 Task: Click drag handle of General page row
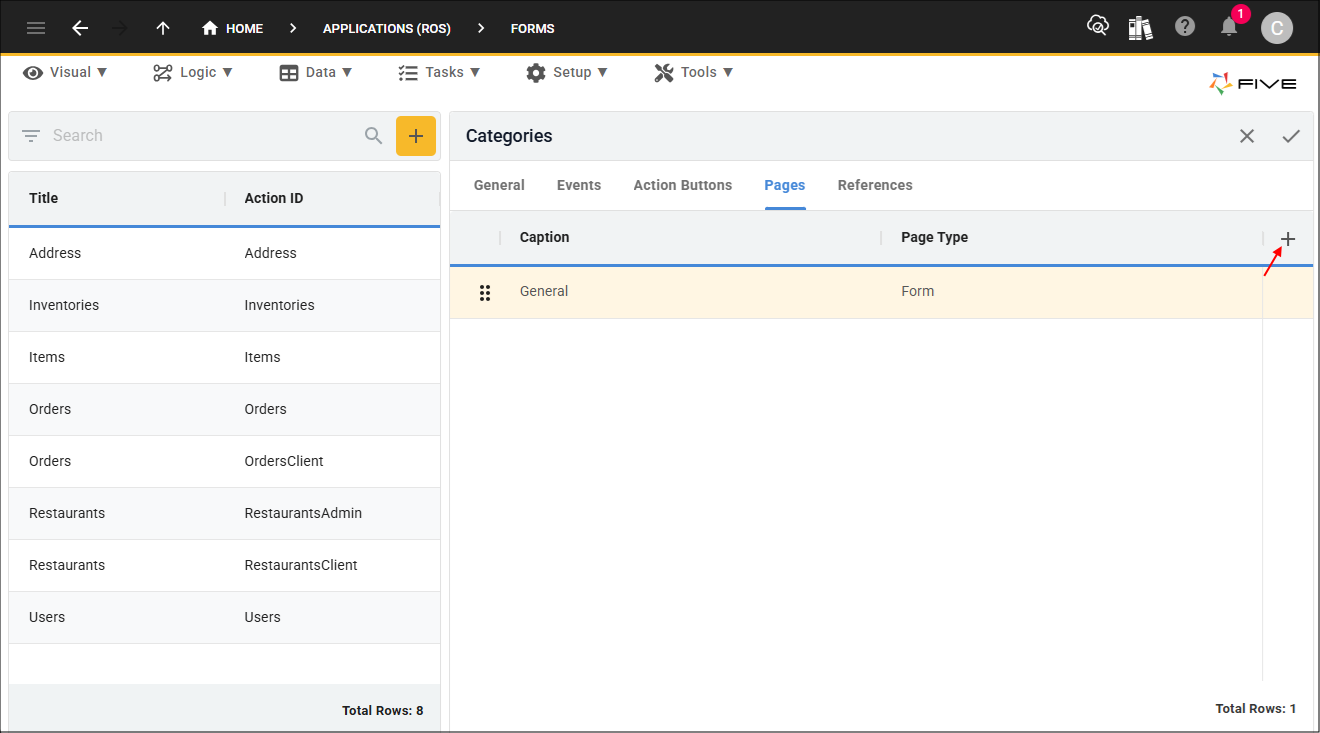485,292
